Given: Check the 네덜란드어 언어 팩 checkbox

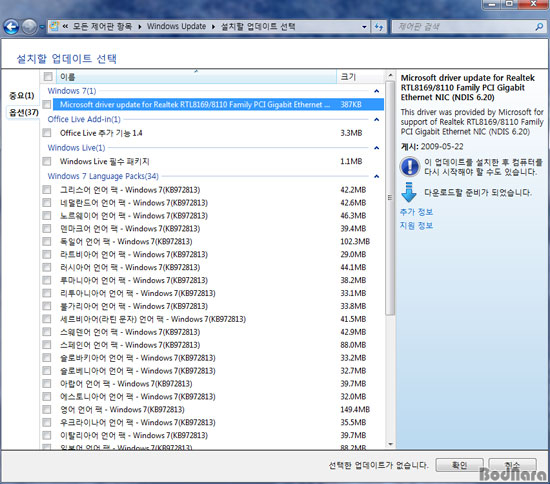Looking at the screenshot, I should click(x=47, y=203).
